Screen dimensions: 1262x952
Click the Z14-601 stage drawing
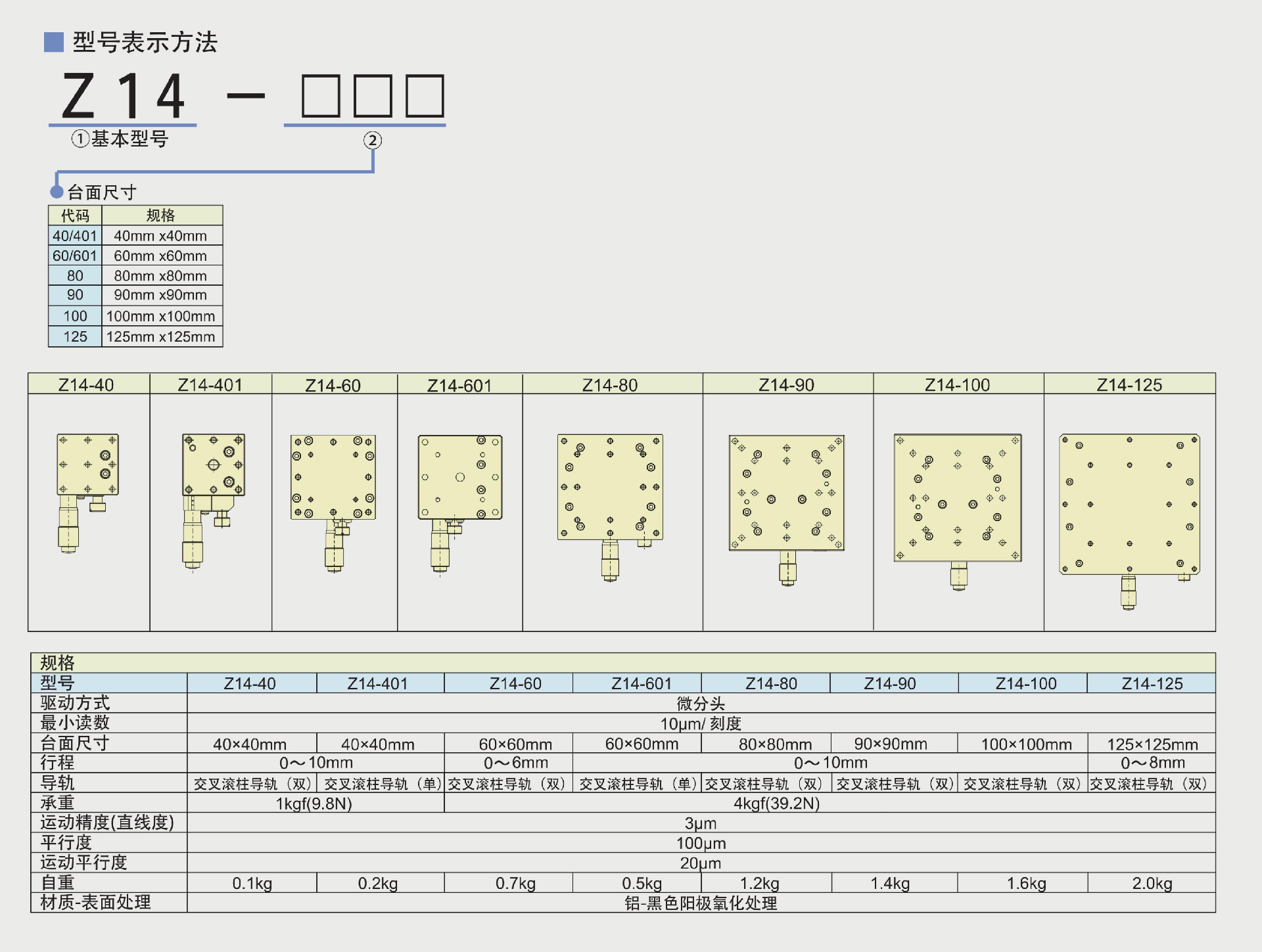coord(460,478)
